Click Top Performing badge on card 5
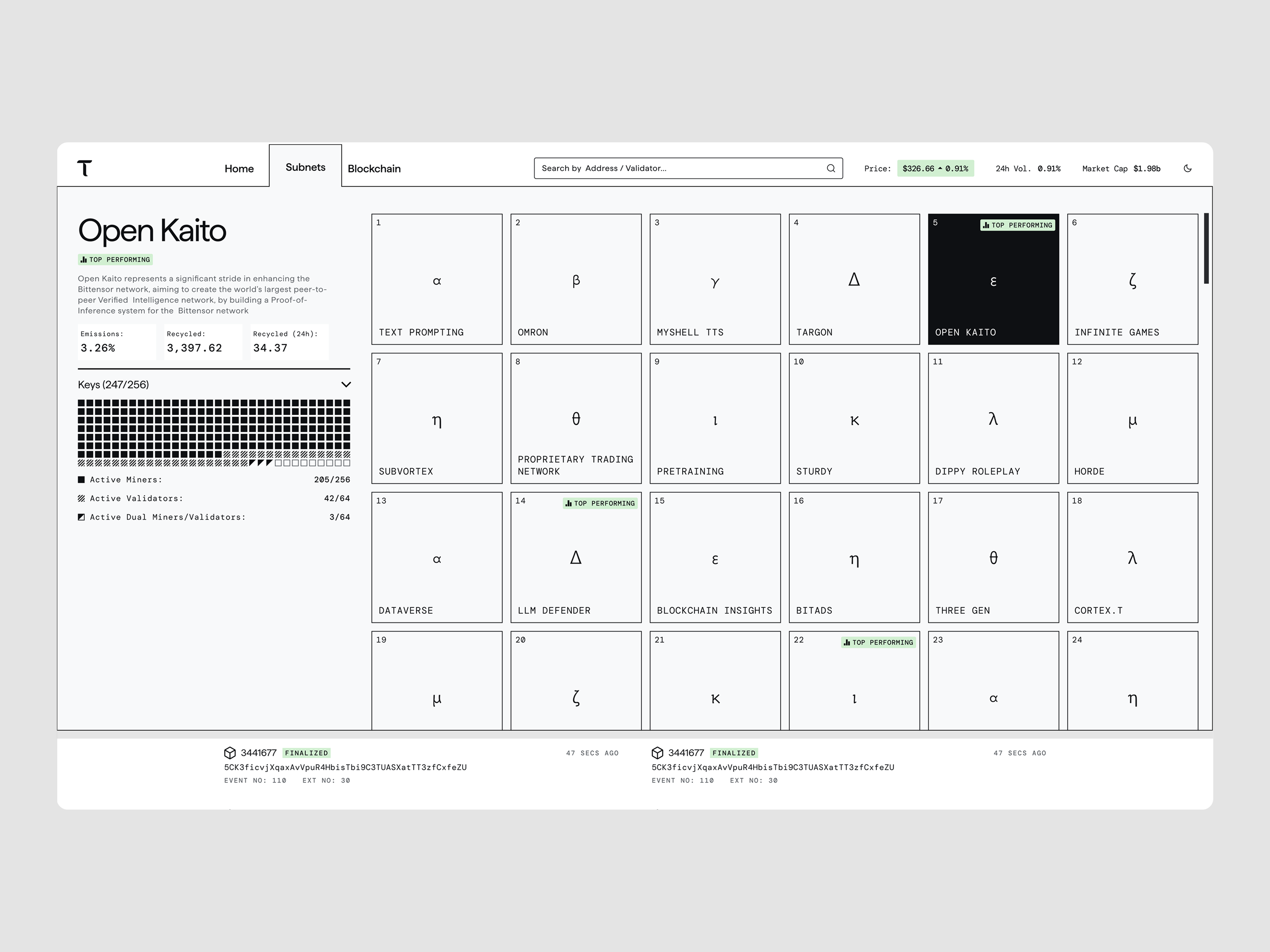Image resolution: width=1270 pixels, height=952 pixels. pyautogui.click(x=1017, y=225)
